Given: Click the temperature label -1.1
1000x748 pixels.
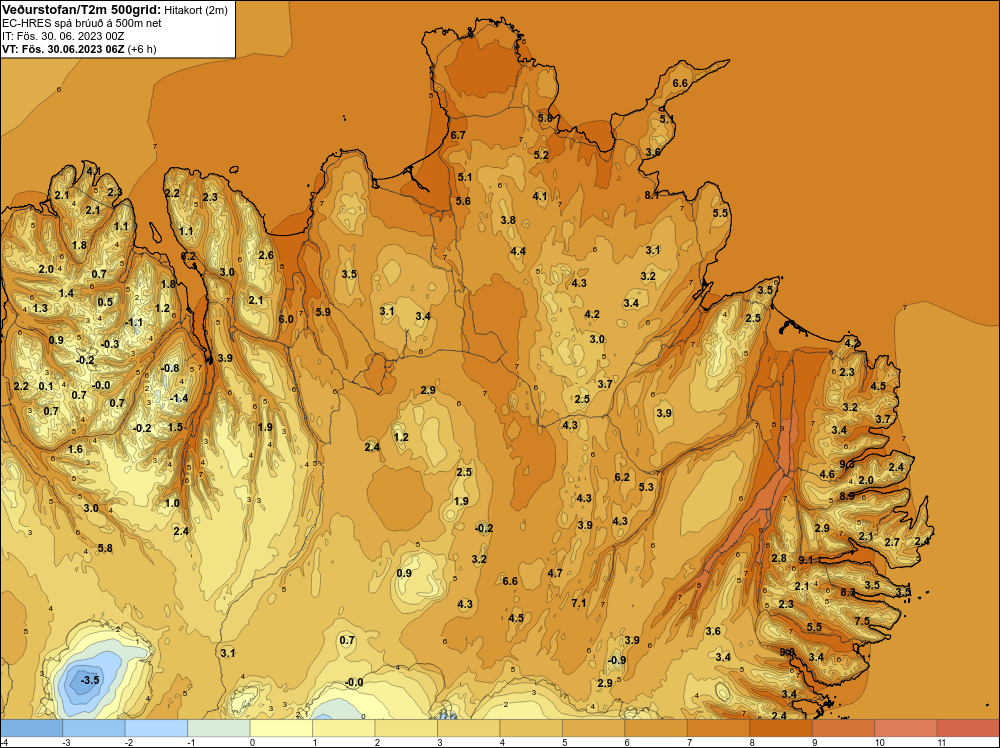Looking at the screenshot, I should point(133,323).
